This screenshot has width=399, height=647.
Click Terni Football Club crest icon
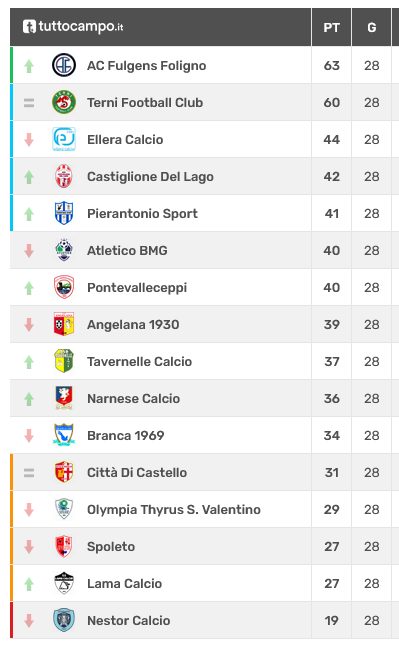64,102
